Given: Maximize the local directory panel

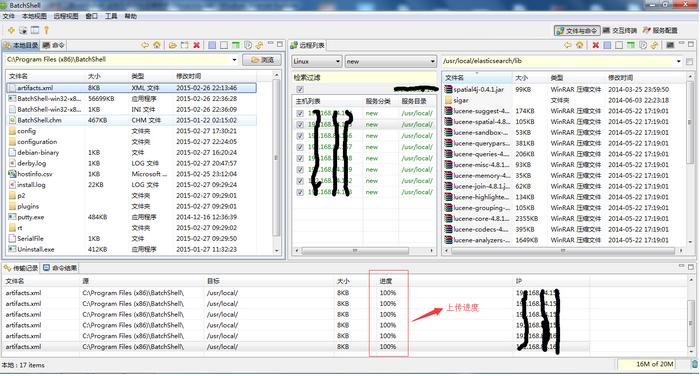Looking at the screenshot, I should [280, 44].
